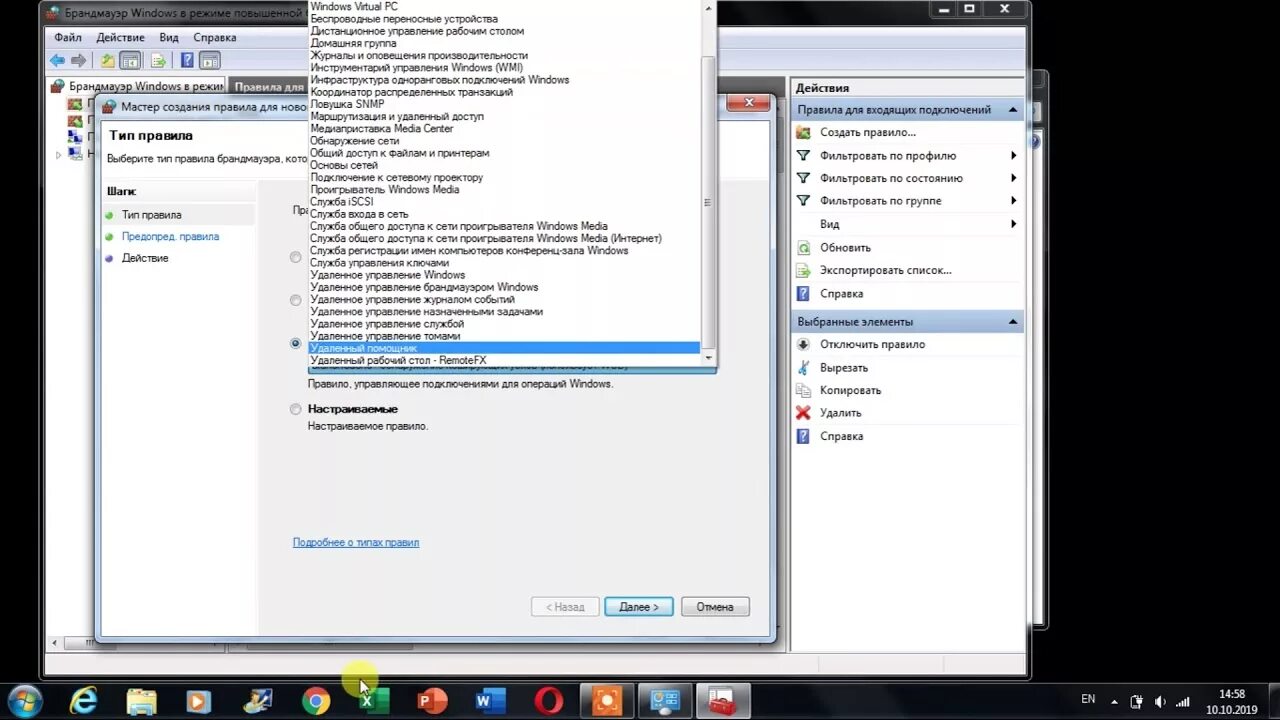Open Google Chrome from the taskbar

coord(316,700)
